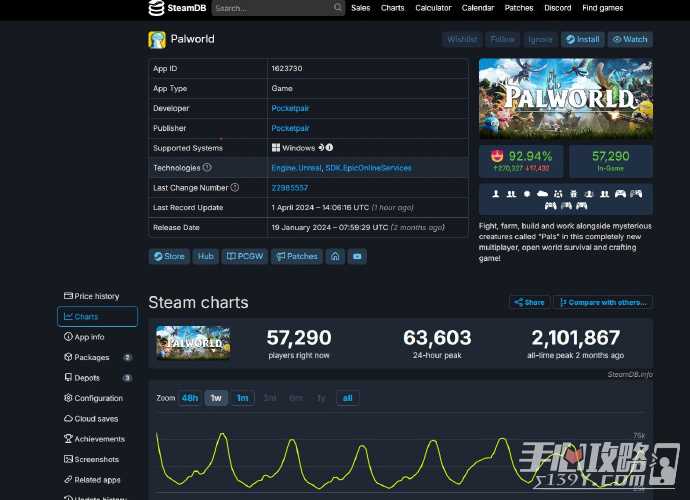This screenshot has width=690, height=500.
Task: Set chart zoom to all
Action: pyautogui.click(x=348, y=398)
